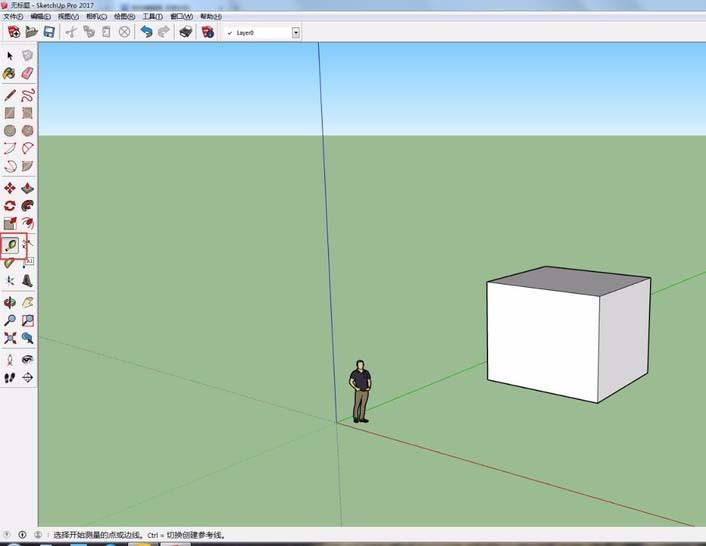
Task: Save the model with floppy icon
Action: tap(49, 32)
